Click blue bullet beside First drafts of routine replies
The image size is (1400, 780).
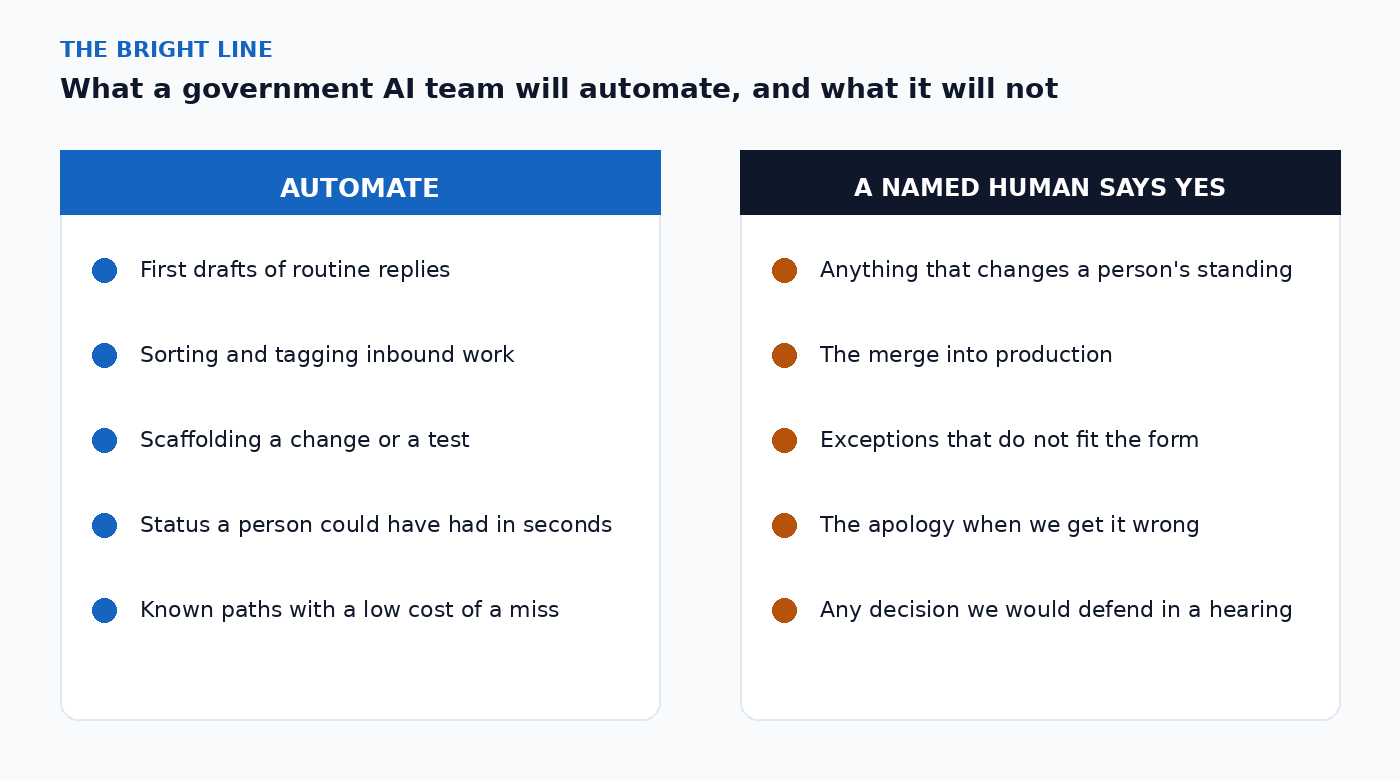(104, 270)
